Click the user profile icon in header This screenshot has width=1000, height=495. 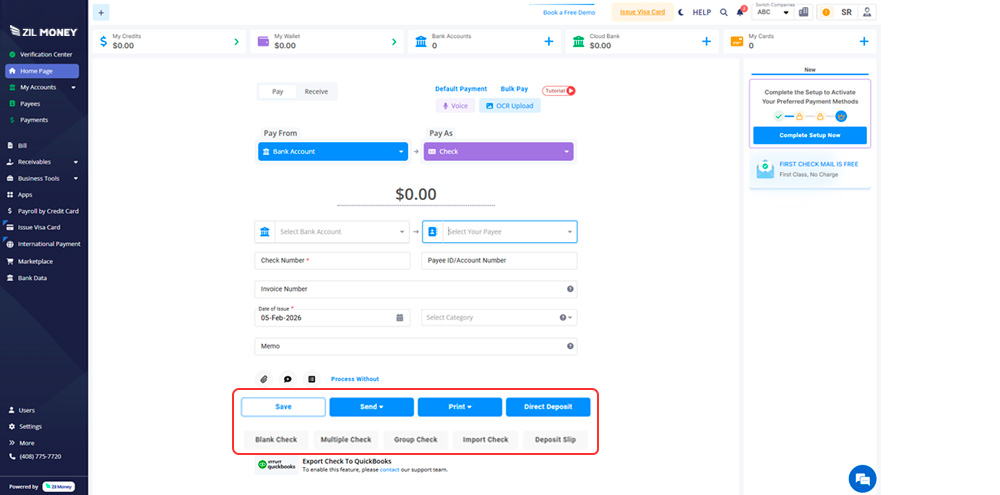[x=867, y=12]
